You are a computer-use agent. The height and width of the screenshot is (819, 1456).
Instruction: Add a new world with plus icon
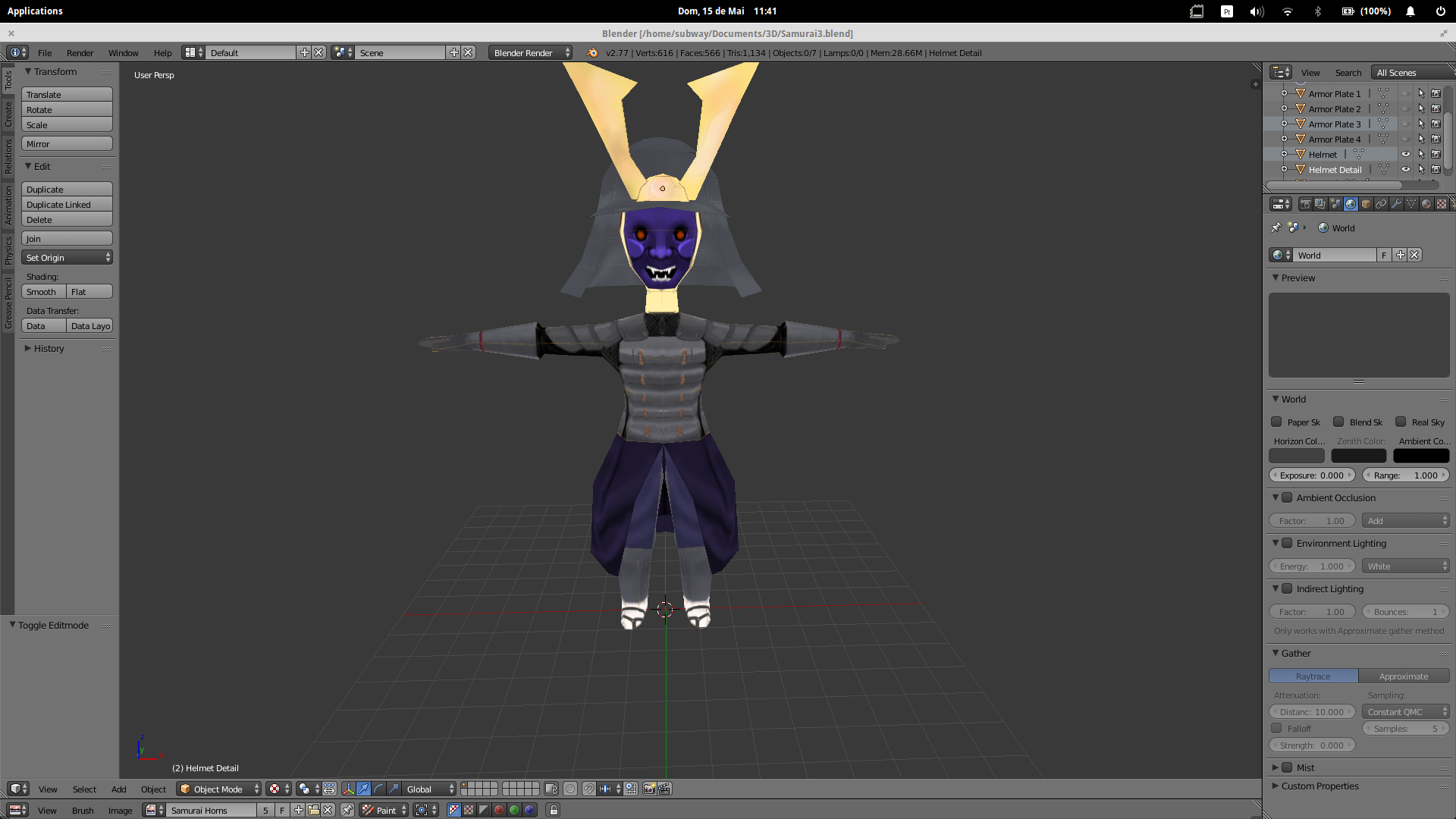(x=1400, y=255)
